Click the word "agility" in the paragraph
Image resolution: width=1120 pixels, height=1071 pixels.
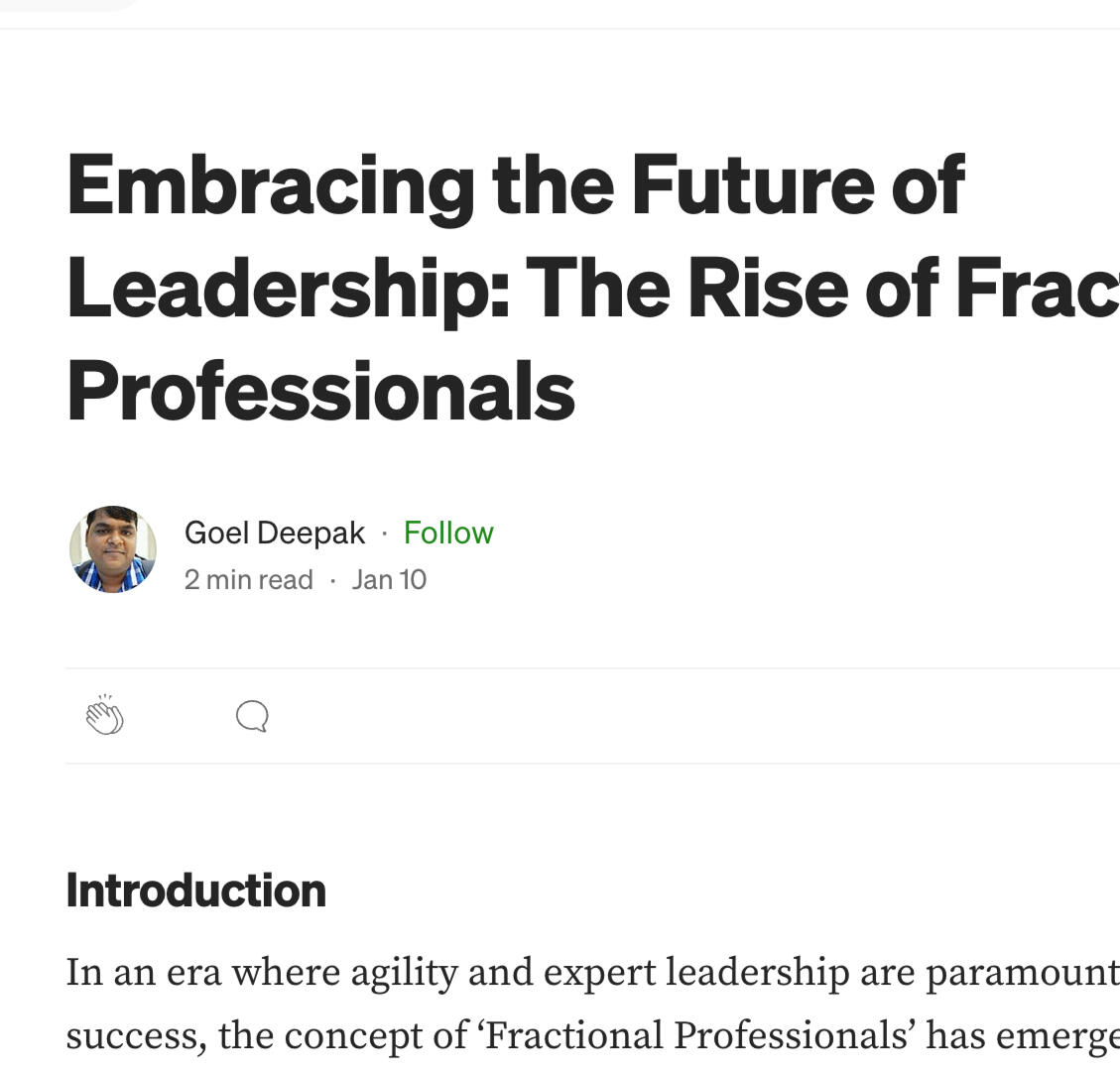click(403, 973)
